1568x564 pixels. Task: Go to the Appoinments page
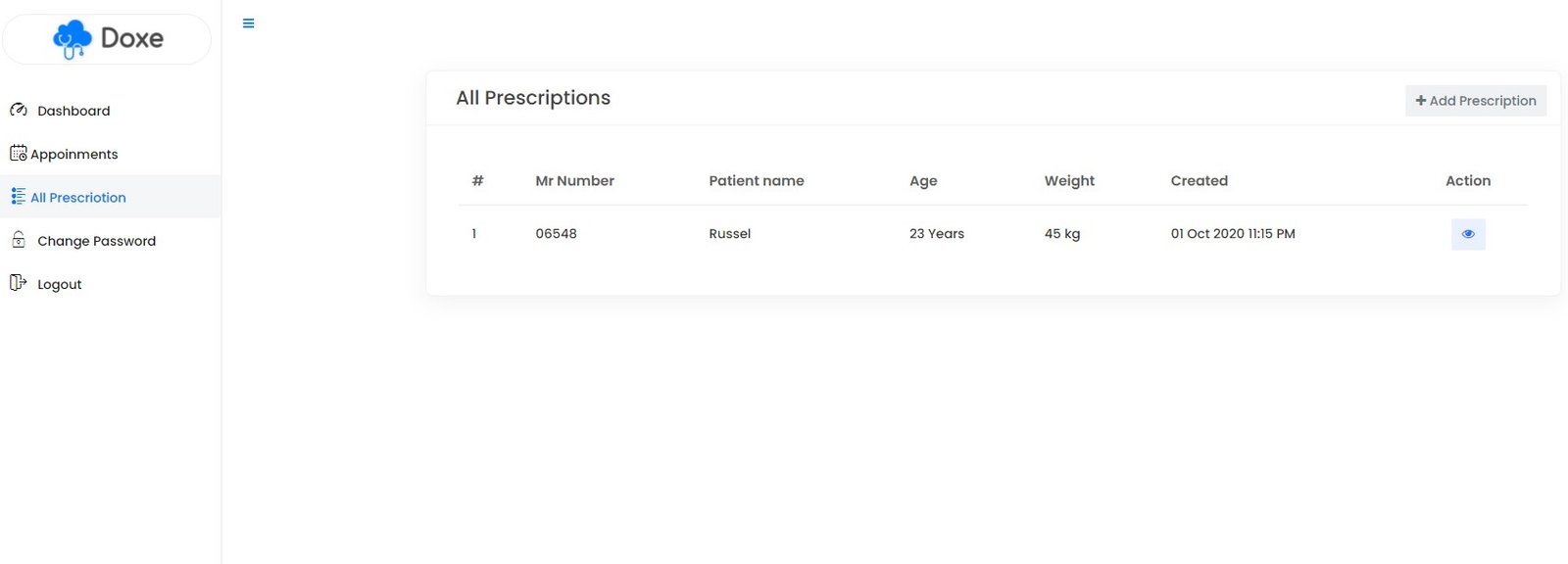[x=73, y=154]
